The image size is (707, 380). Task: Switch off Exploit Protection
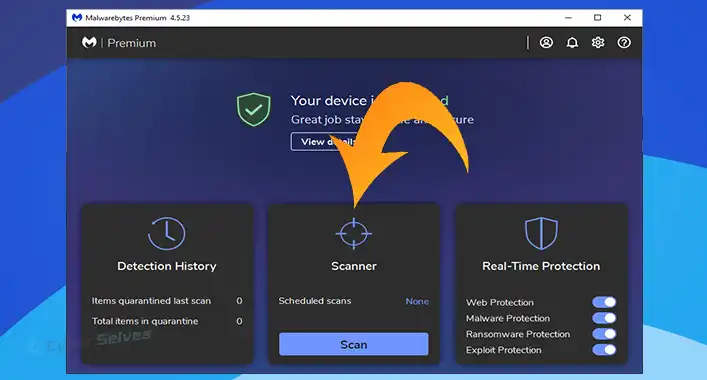click(x=604, y=350)
